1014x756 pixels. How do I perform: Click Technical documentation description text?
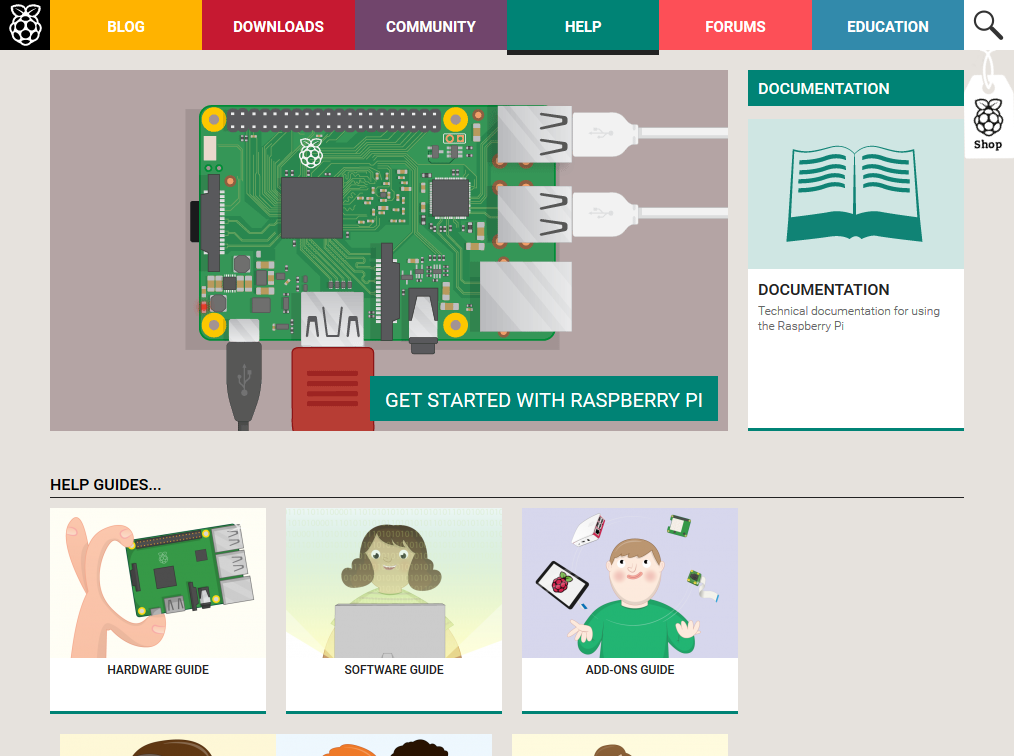(x=848, y=318)
